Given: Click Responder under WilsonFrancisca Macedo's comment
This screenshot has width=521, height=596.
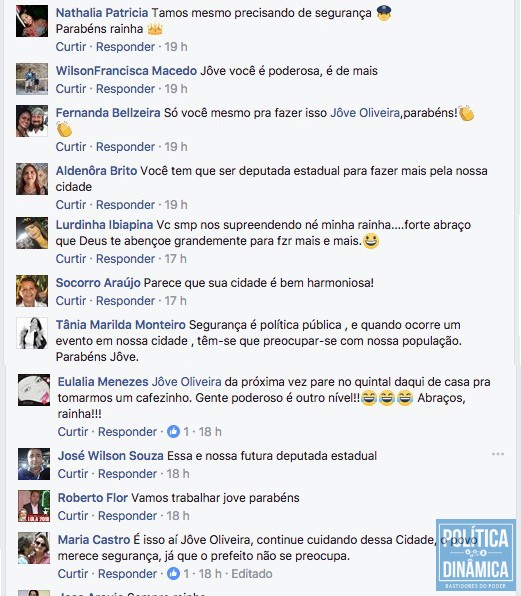Looking at the screenshot, I should 125,89.
